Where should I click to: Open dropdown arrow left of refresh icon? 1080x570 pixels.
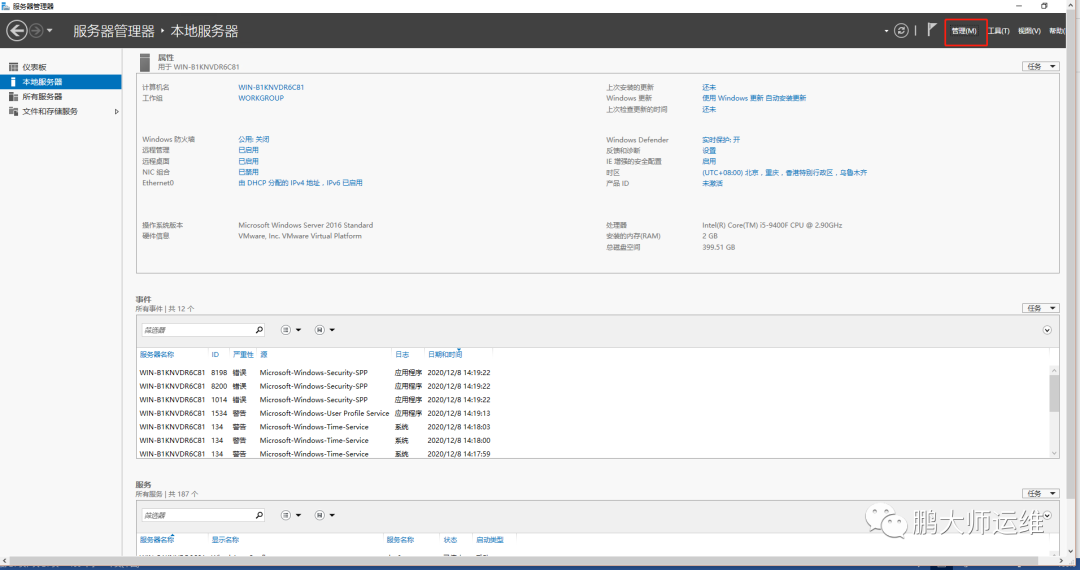[x=886, y=31]
